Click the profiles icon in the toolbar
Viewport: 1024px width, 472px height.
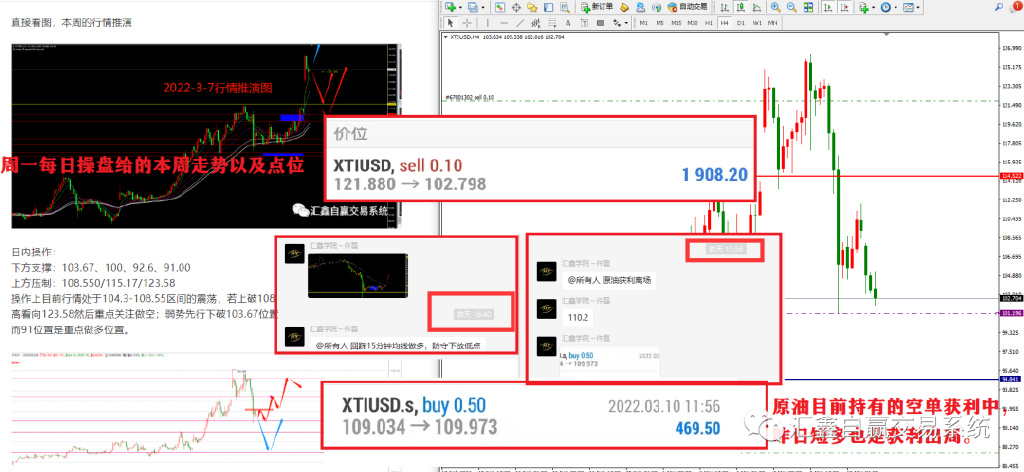pos(473,7)
